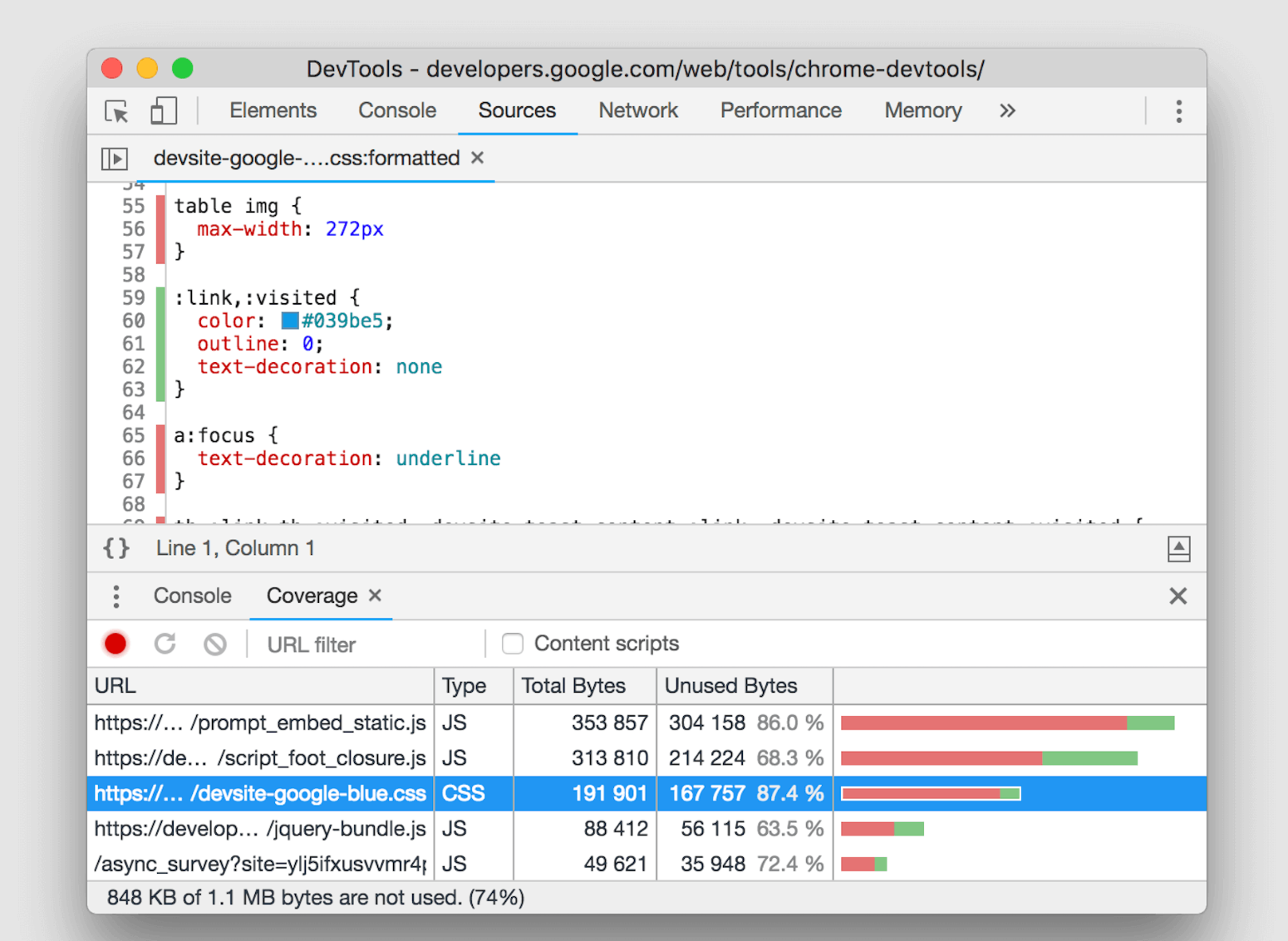The width and height of the screenshot is (1288, 941).
Task: Click the #039be5 blue color swatch
Action: tap(289, 321)
